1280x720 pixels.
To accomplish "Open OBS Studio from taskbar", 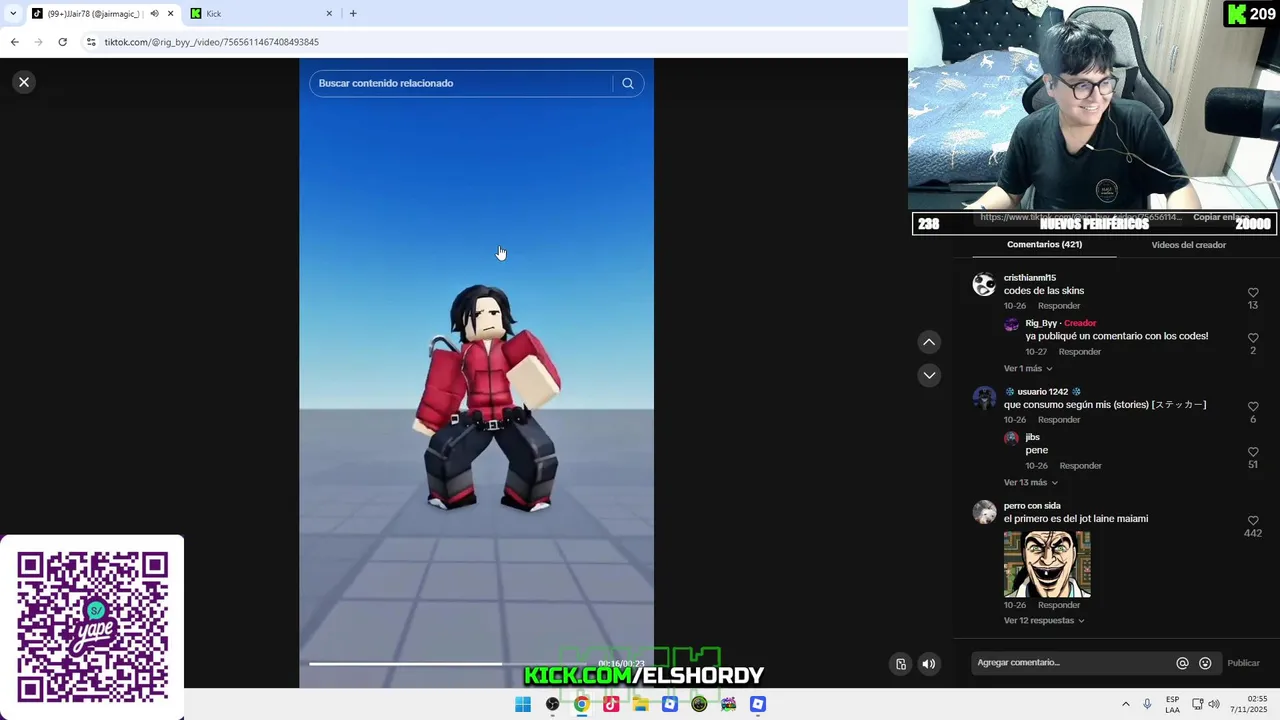I will (552, 704).
